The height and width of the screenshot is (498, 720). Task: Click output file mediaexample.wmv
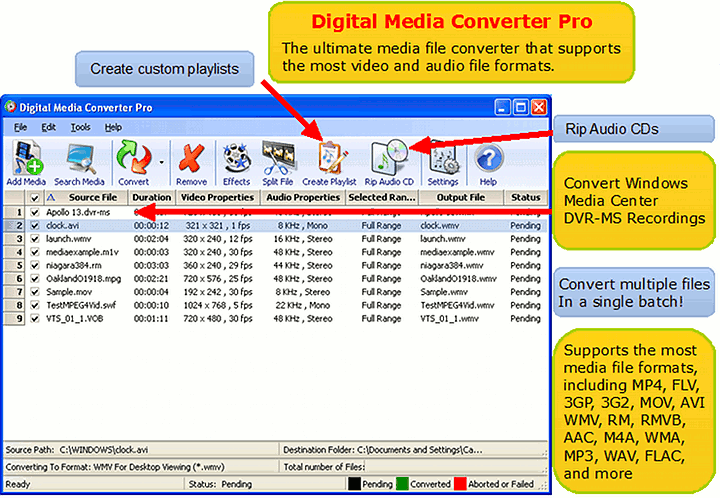(x=457, y=252)
